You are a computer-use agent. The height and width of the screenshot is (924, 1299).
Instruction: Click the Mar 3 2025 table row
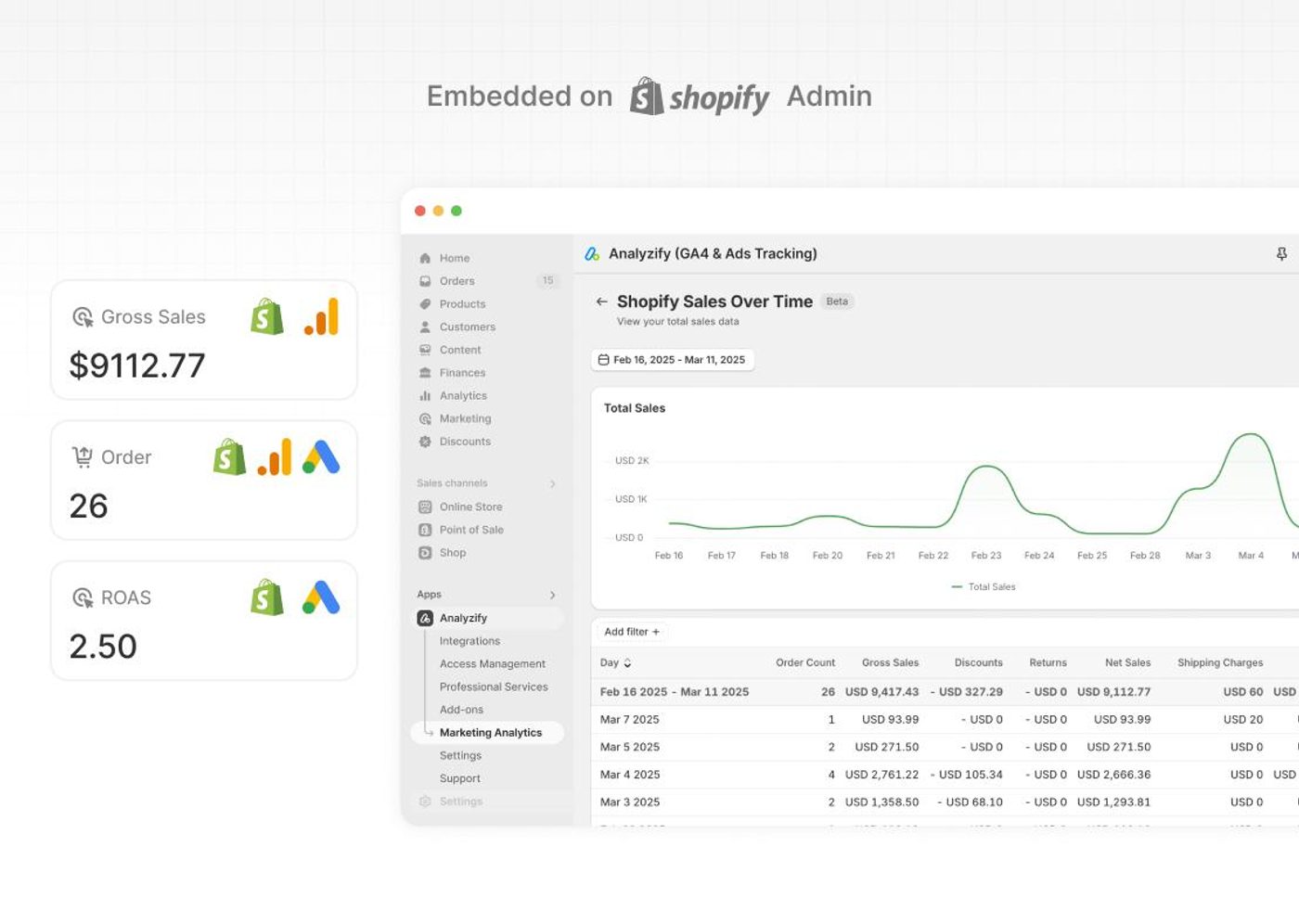pyautogui.click(x=945, y=802)
